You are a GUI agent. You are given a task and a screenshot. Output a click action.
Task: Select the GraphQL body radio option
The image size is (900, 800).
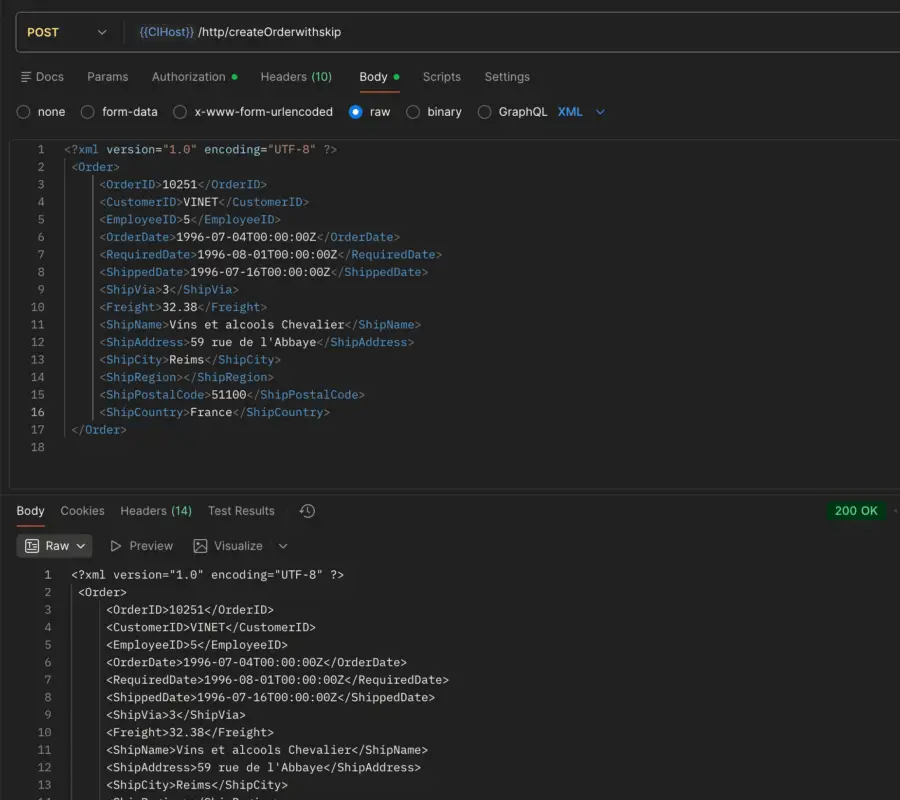tap(485, 112)
